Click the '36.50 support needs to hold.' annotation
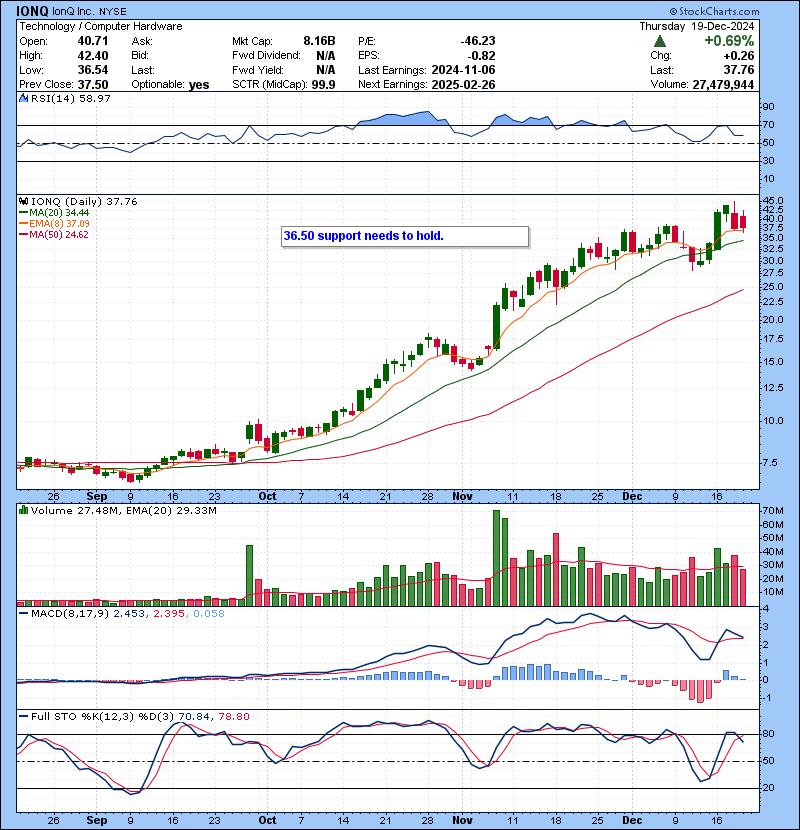This screenshot has height=830, width=800. click(x=363, y=236)
